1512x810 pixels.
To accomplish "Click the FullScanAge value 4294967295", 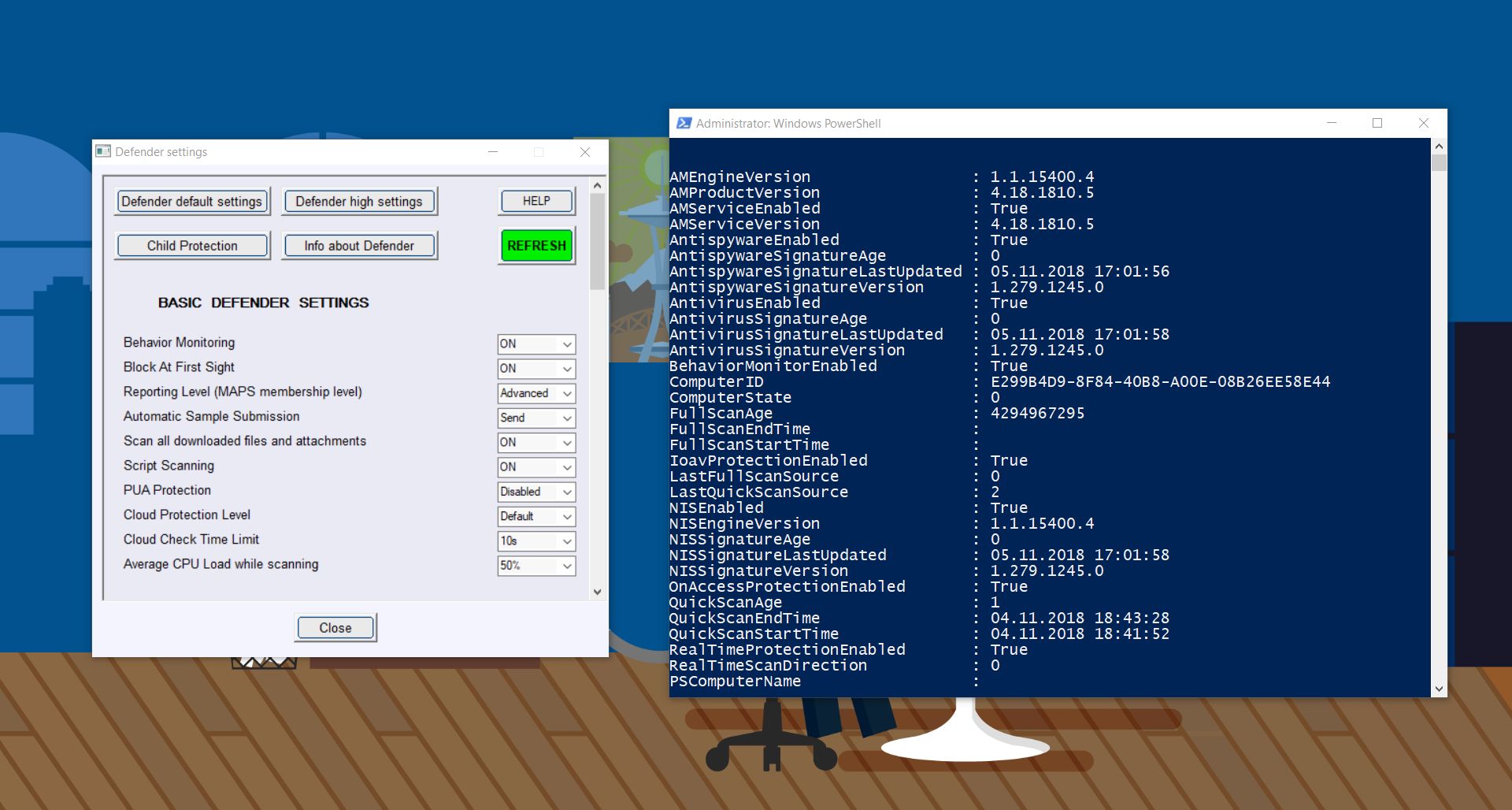I will click(x=1037, y=414).
